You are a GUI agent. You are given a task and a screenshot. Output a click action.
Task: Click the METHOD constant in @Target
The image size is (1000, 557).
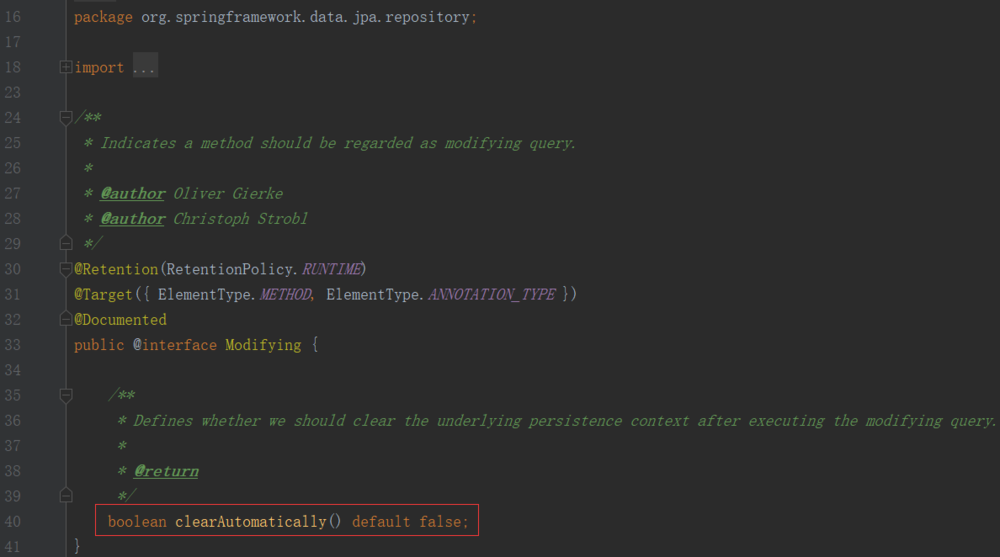[x=285, y=294]
